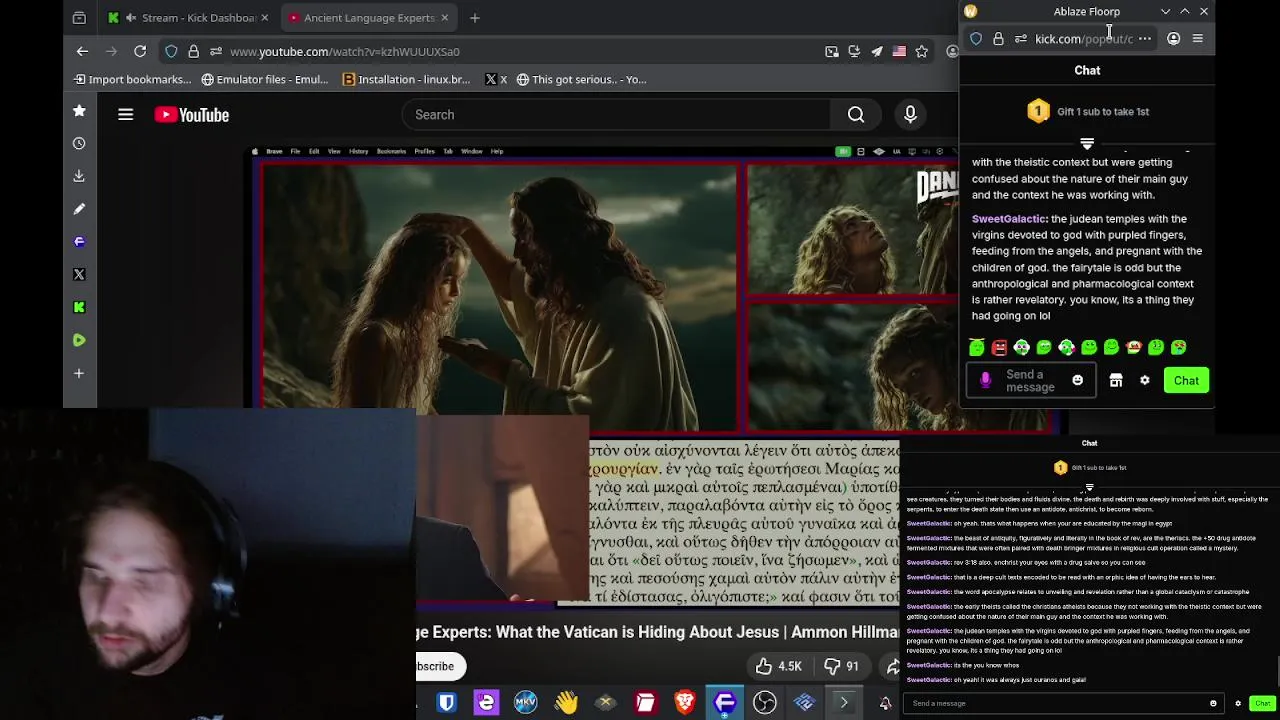
Task: Open Import bookmarks... bookmark
Action: point(132,79)
